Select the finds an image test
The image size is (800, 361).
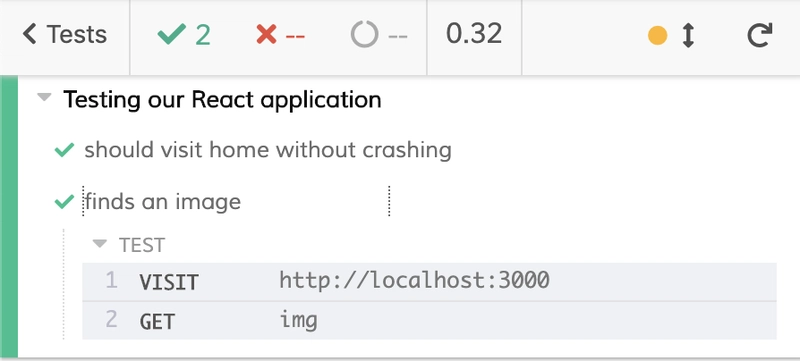[163, 201]
